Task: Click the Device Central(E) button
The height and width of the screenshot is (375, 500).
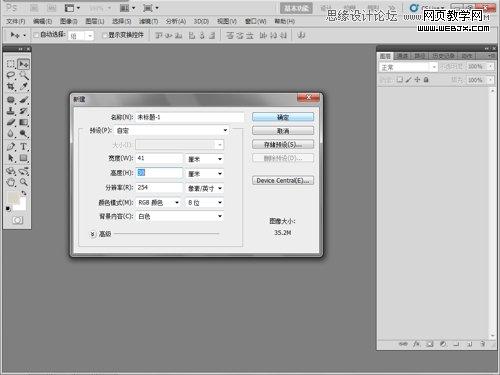Action: click(x=283, y=180)
